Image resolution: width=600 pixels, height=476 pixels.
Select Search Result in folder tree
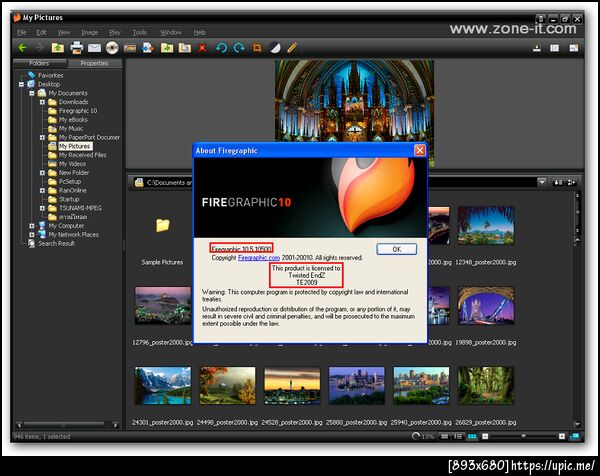click(x=56, y=243)
